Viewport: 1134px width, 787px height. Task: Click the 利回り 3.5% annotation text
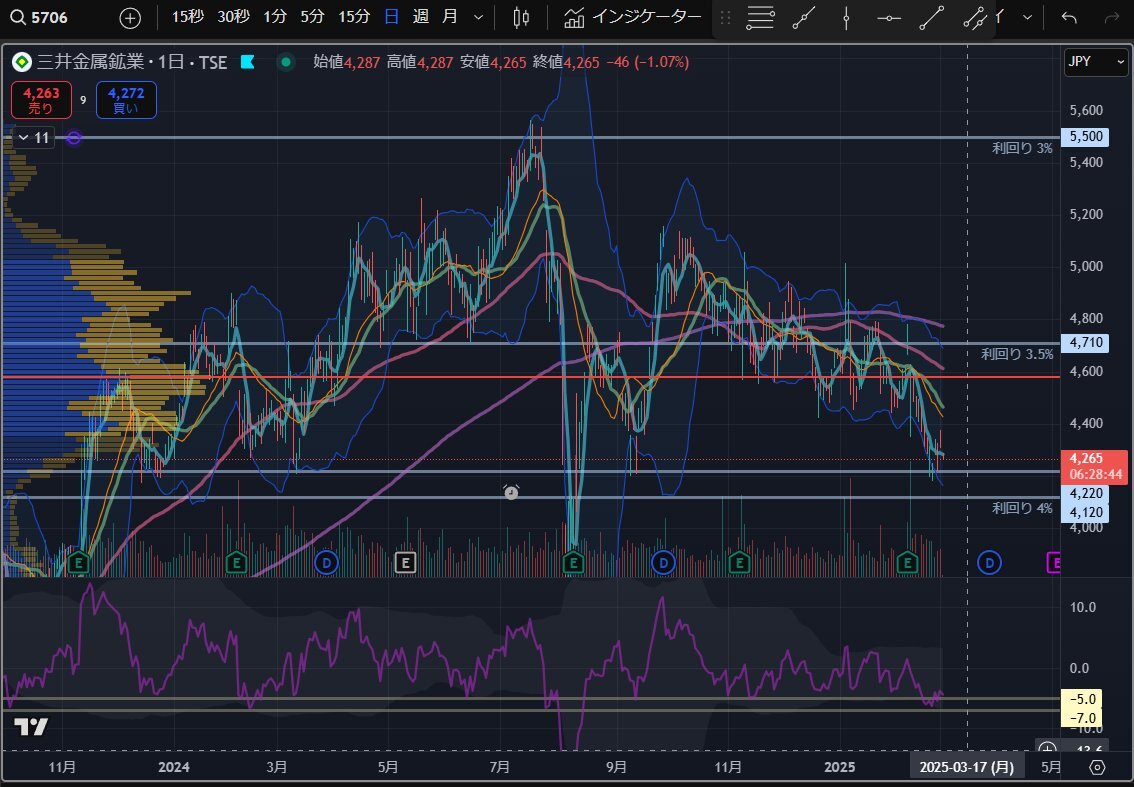click(x=1017, y=354)
